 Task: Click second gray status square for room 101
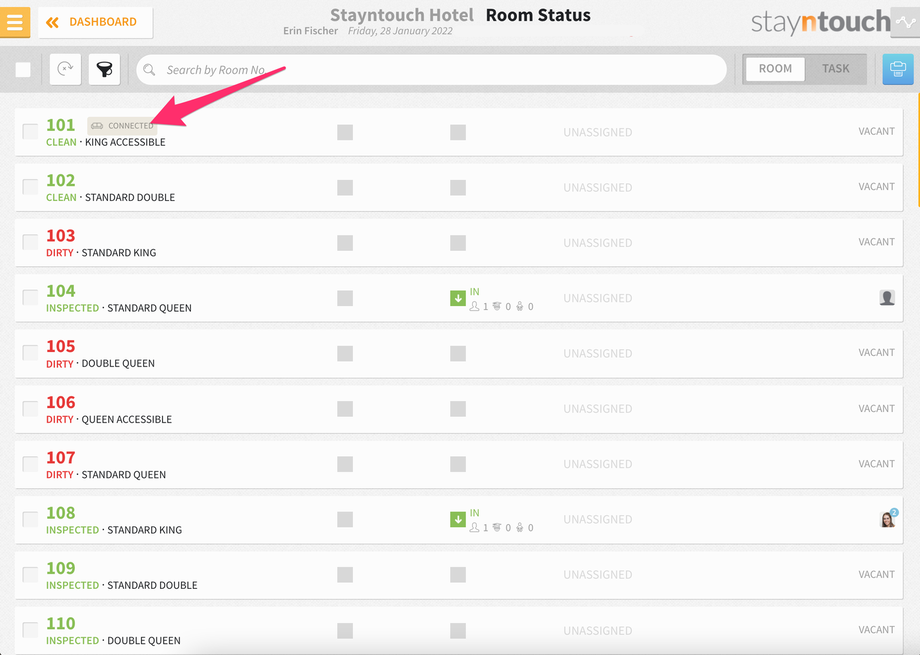458,132
